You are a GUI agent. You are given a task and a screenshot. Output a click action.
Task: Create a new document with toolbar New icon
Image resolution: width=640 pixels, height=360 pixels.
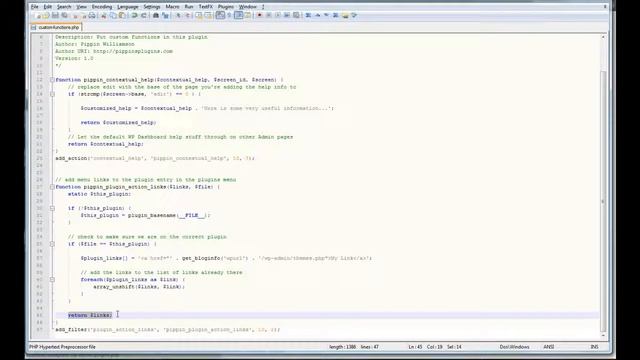pos(38,16)
